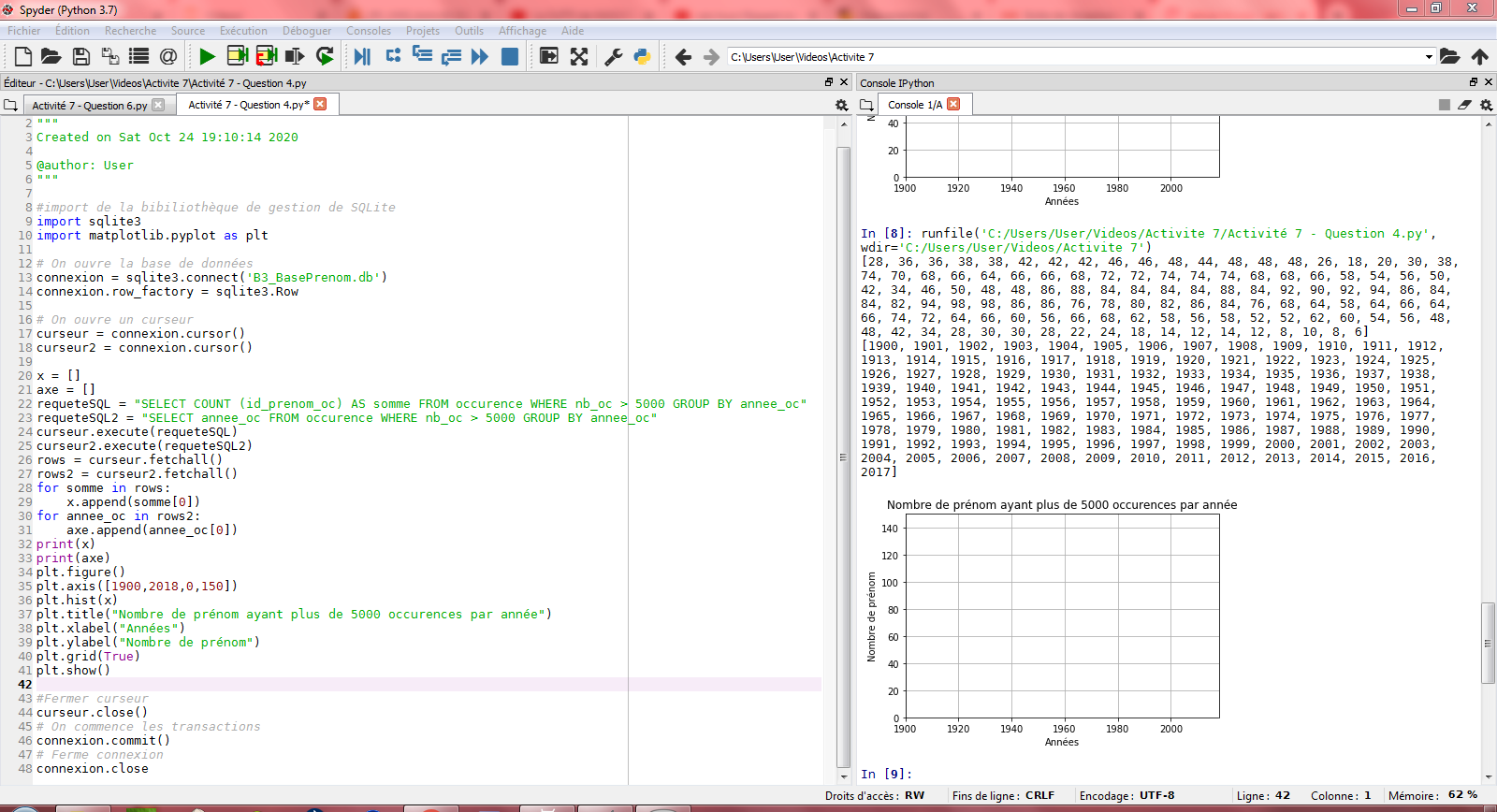
Task: Re-run the last script
Action: coord(325,56)
